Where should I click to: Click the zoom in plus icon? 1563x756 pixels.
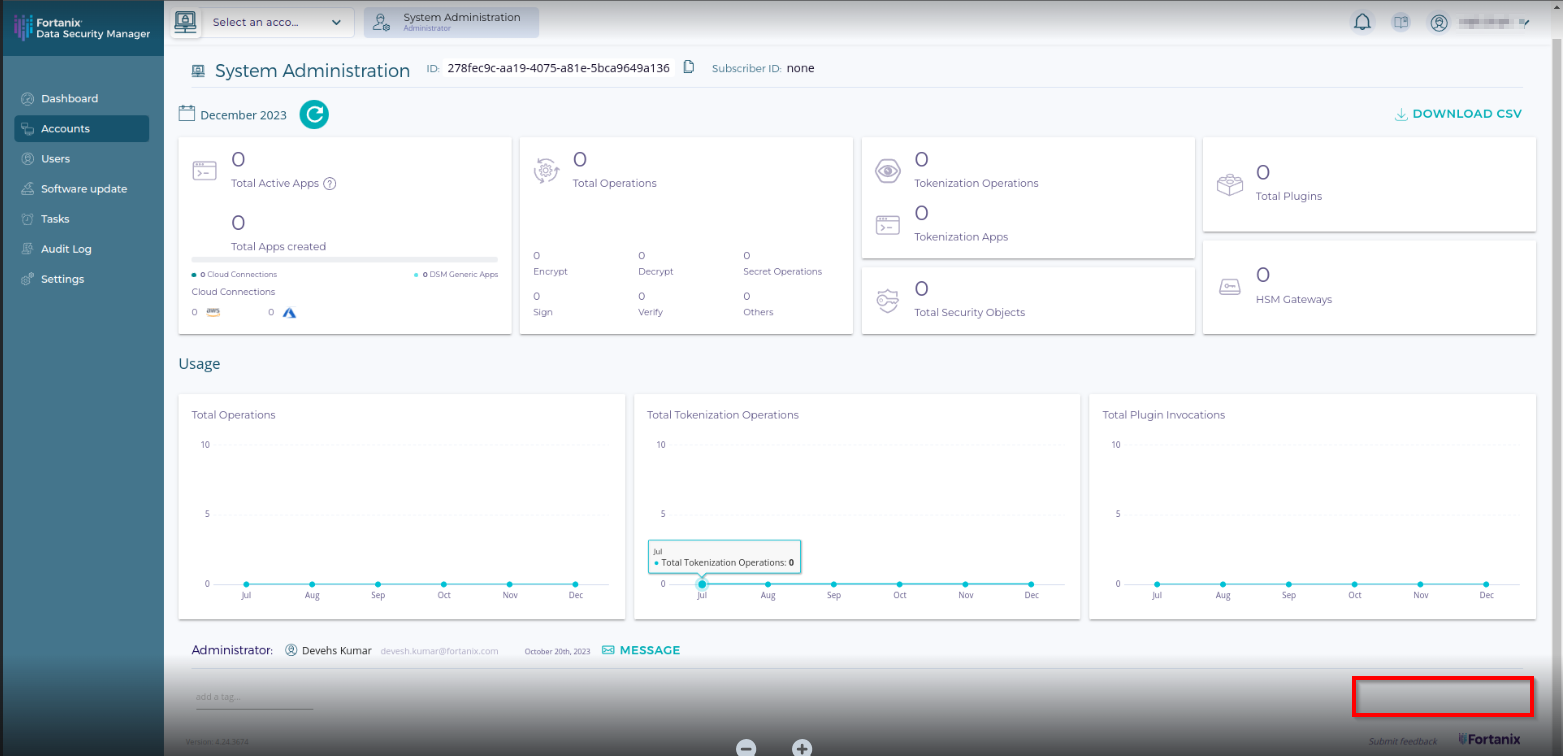801,747
